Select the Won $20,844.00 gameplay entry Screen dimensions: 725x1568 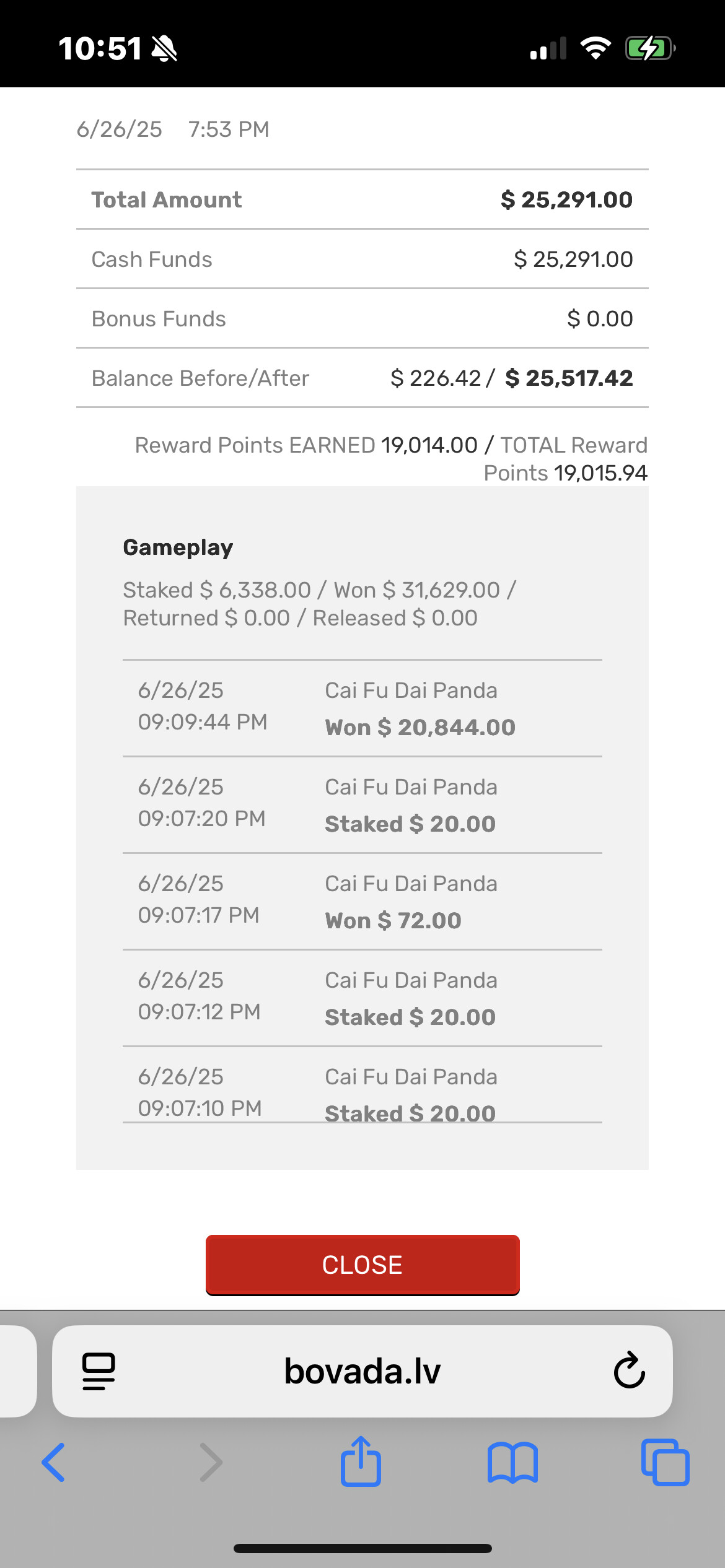(x=362, y=708)
